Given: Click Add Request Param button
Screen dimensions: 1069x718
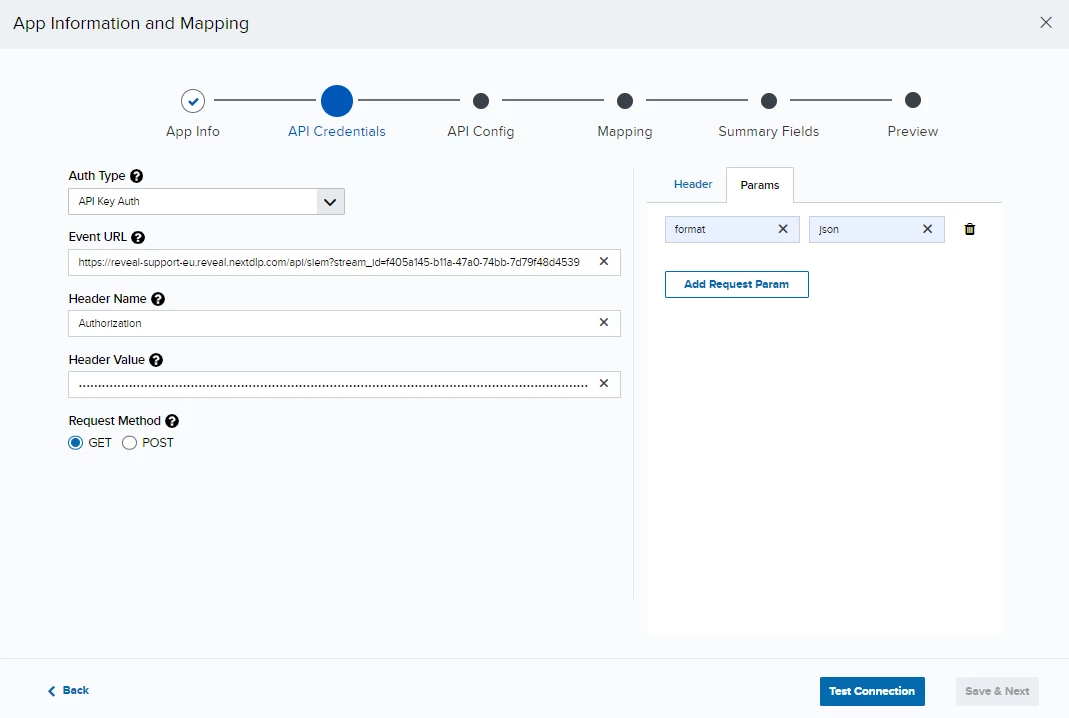Looking at the screenshot, I should coord(736,284).
